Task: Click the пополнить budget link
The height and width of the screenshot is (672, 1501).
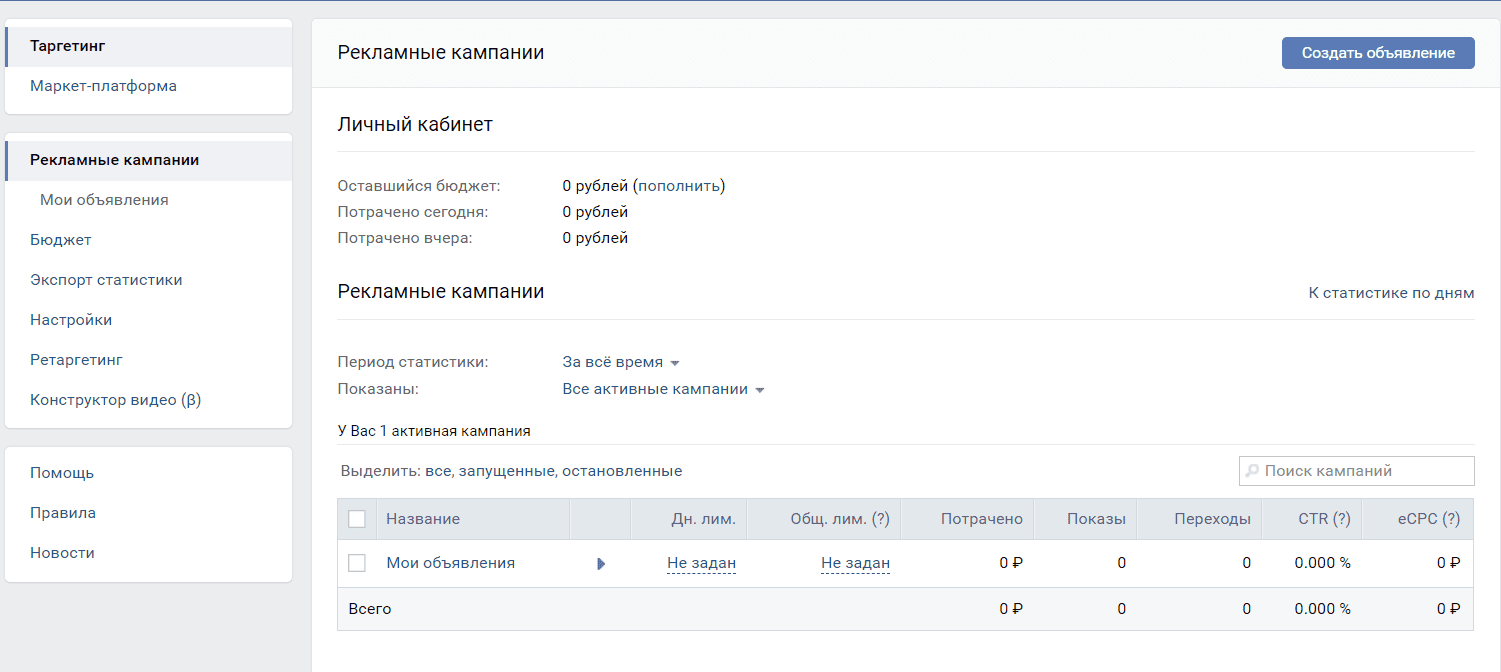Action: tap(679, 186)
